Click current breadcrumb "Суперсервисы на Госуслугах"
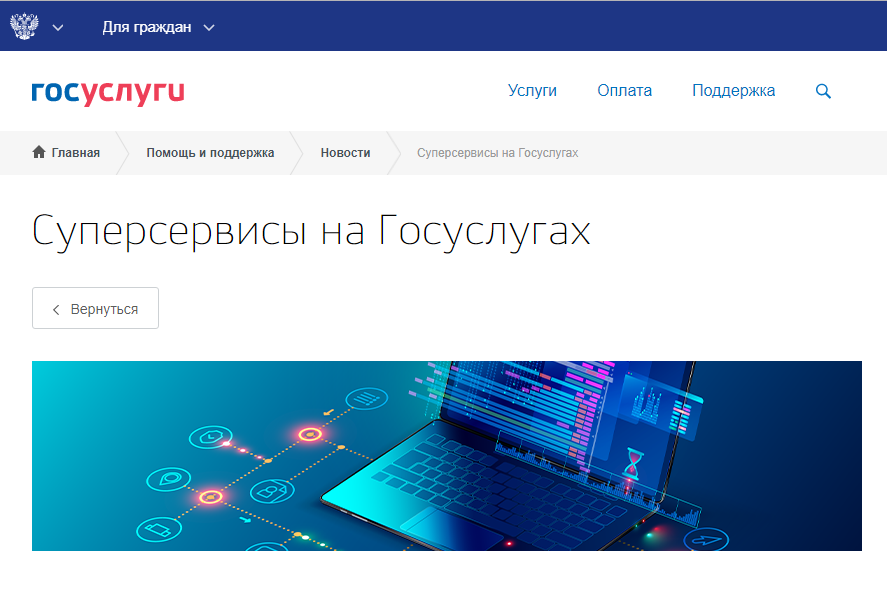 click(497, 153)
